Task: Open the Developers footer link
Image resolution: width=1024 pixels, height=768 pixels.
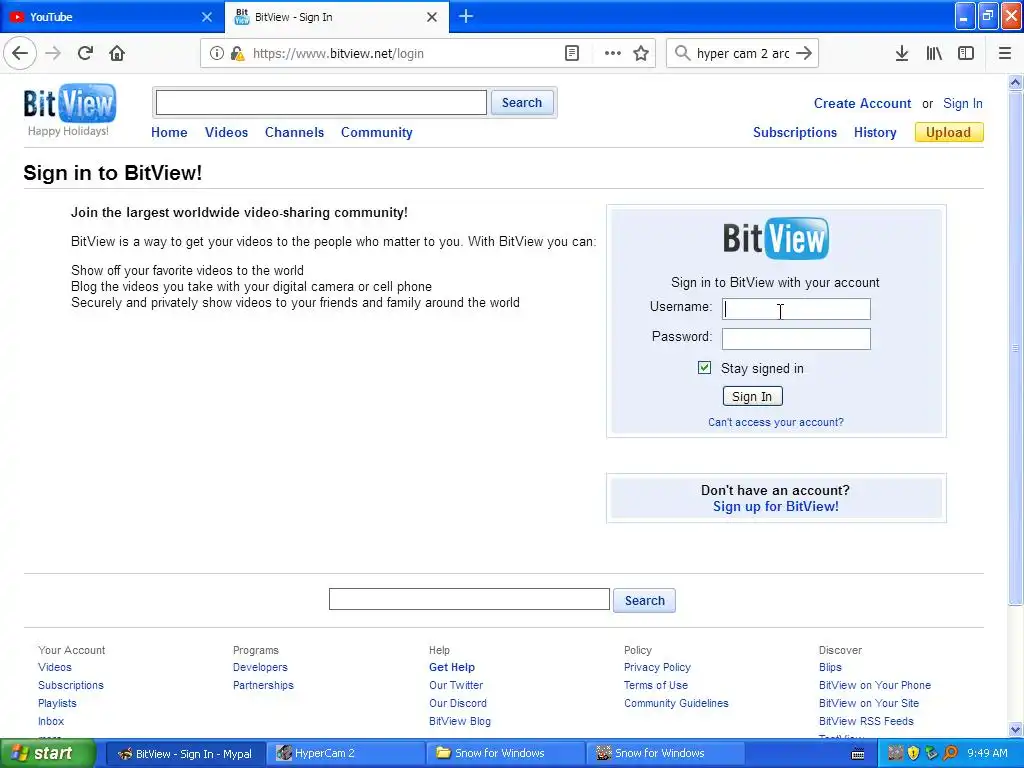Action: click(x=260, y=667)
